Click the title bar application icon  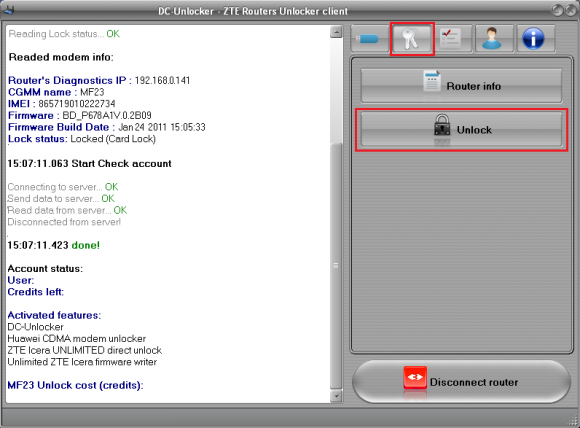click(x=9, y=9)
